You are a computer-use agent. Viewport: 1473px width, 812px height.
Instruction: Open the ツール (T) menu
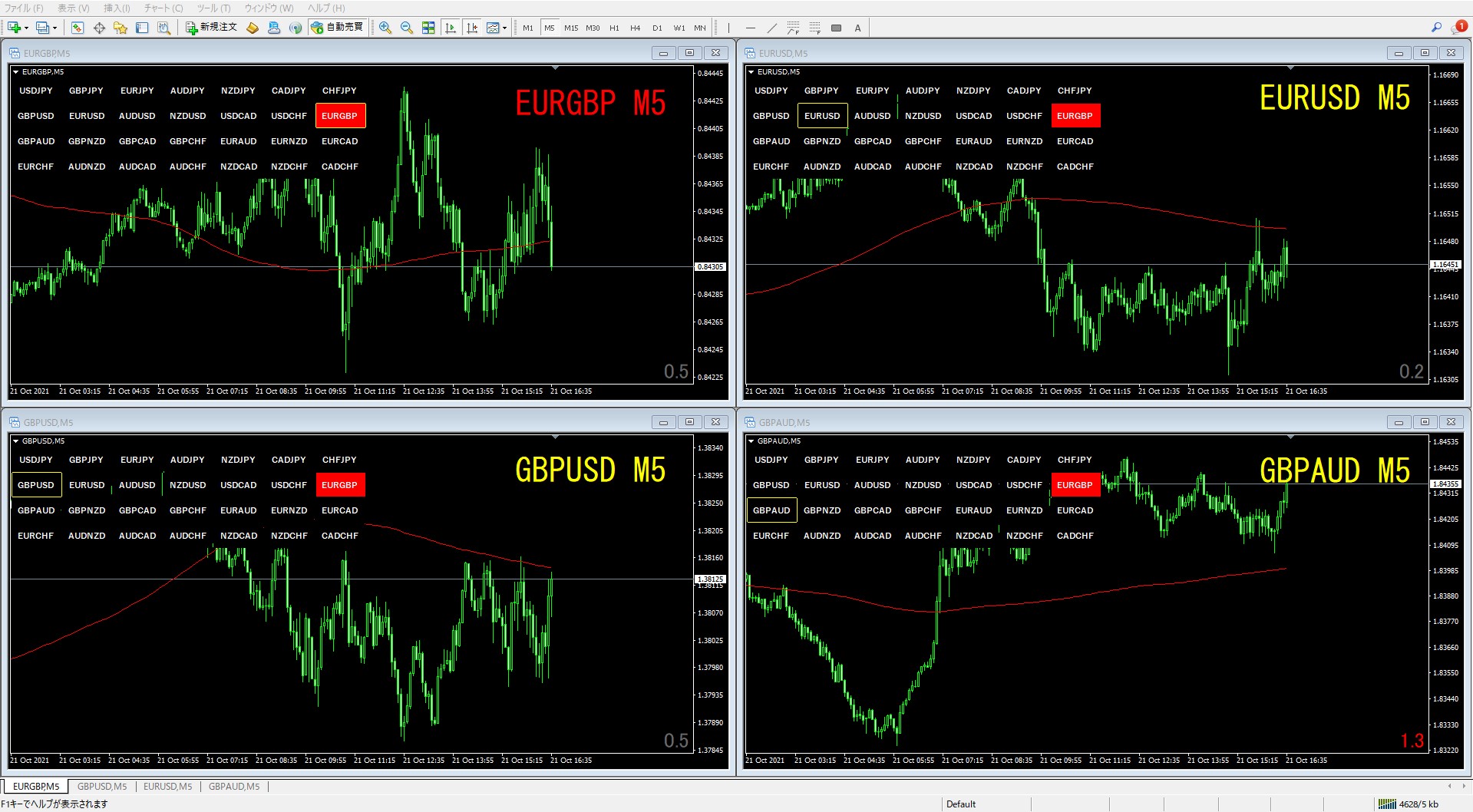click(x=213, y=8)
